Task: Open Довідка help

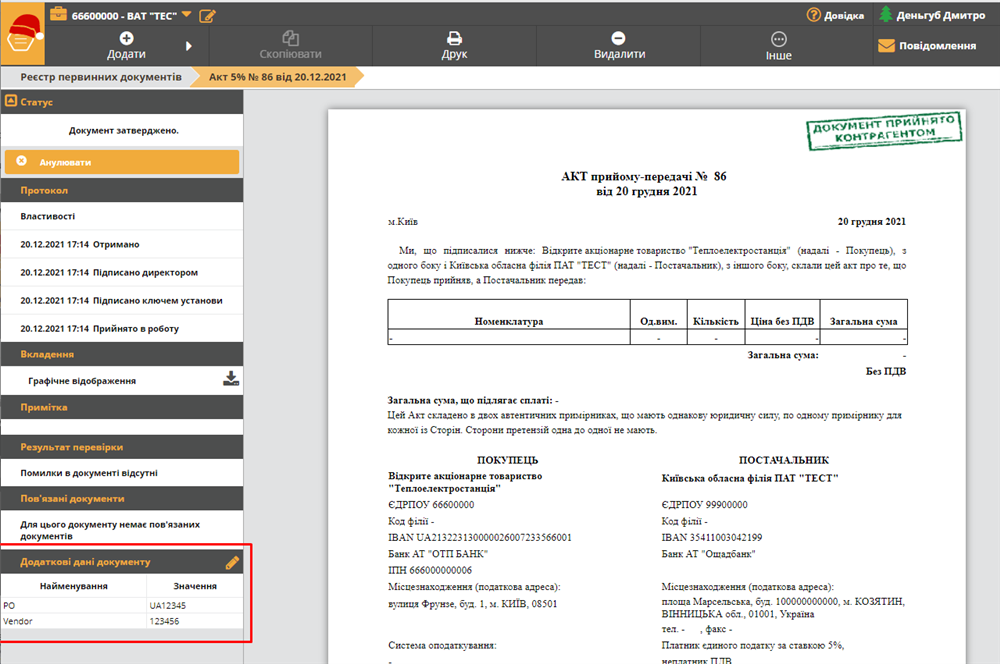Action: pos(835,15)
